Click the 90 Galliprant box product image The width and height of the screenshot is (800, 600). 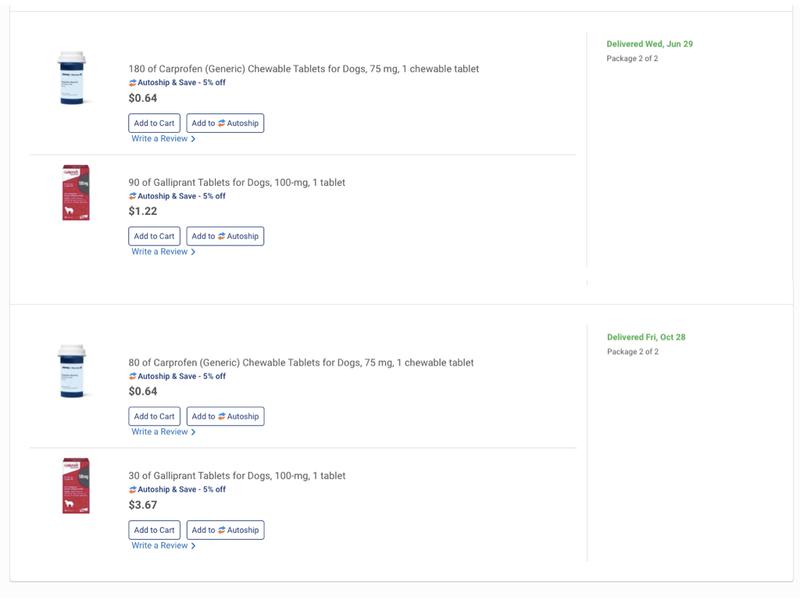(x=76, y=192)
